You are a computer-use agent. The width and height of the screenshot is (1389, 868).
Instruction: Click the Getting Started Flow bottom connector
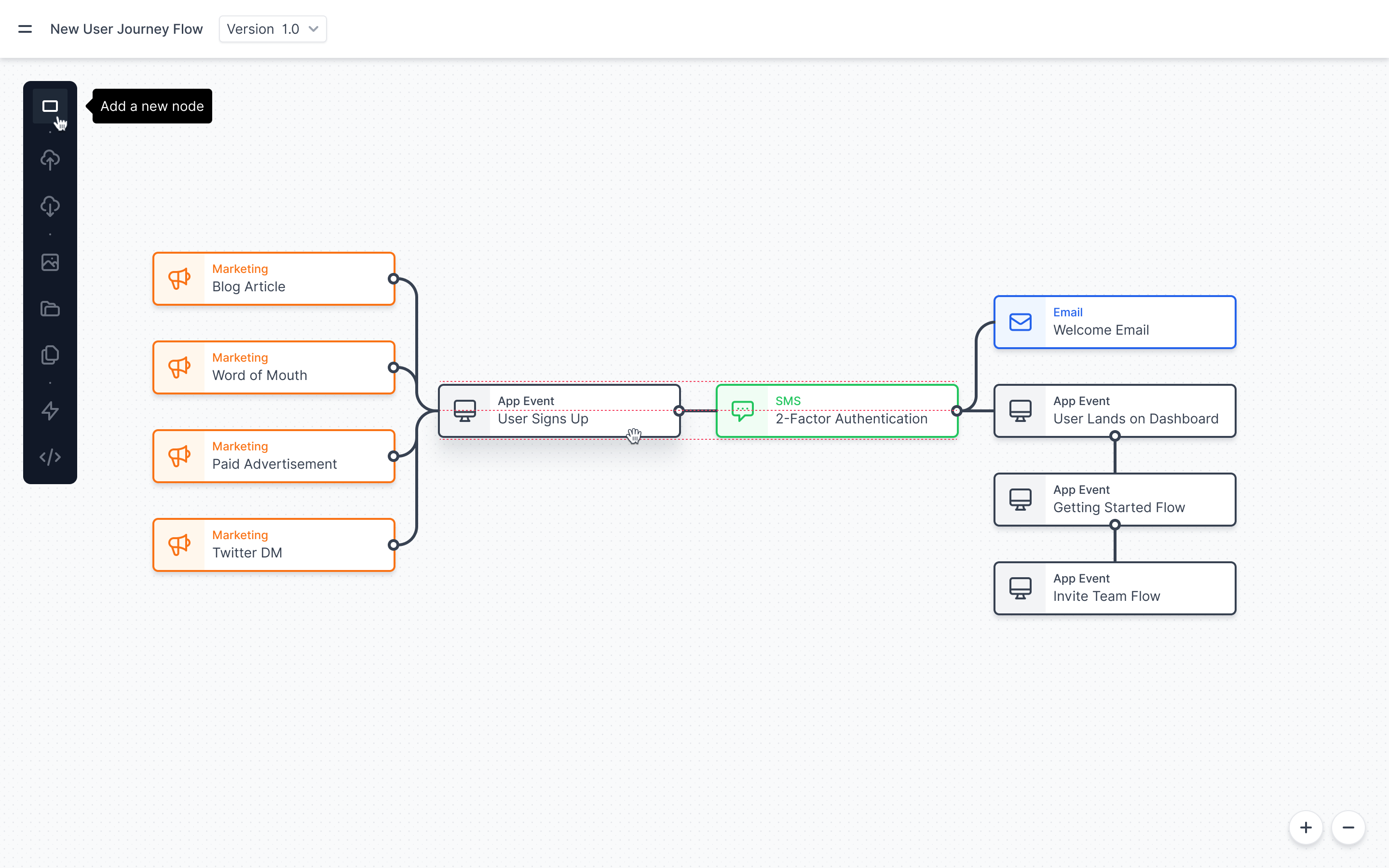tap(1115, 525)
